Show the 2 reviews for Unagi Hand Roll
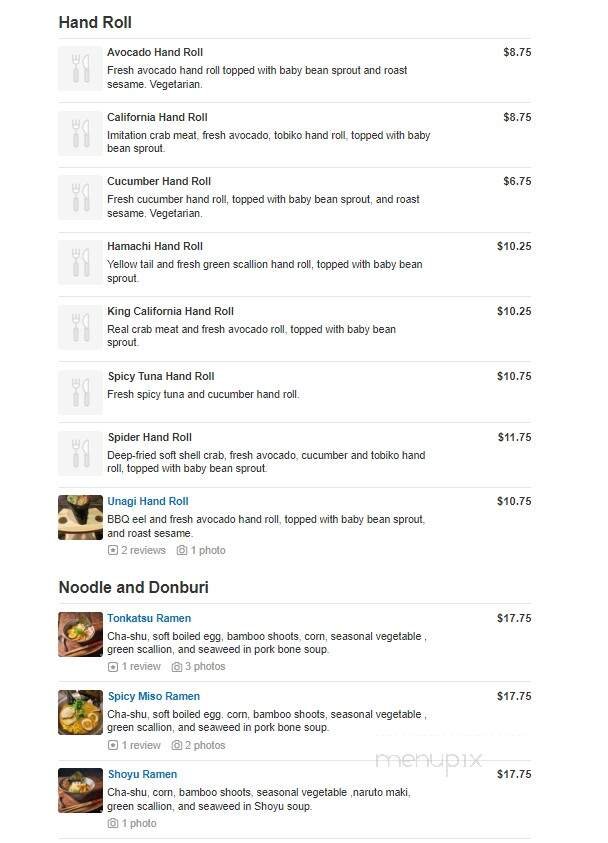Viewport: 608px width, 843px height. click(x=137, y=550)
